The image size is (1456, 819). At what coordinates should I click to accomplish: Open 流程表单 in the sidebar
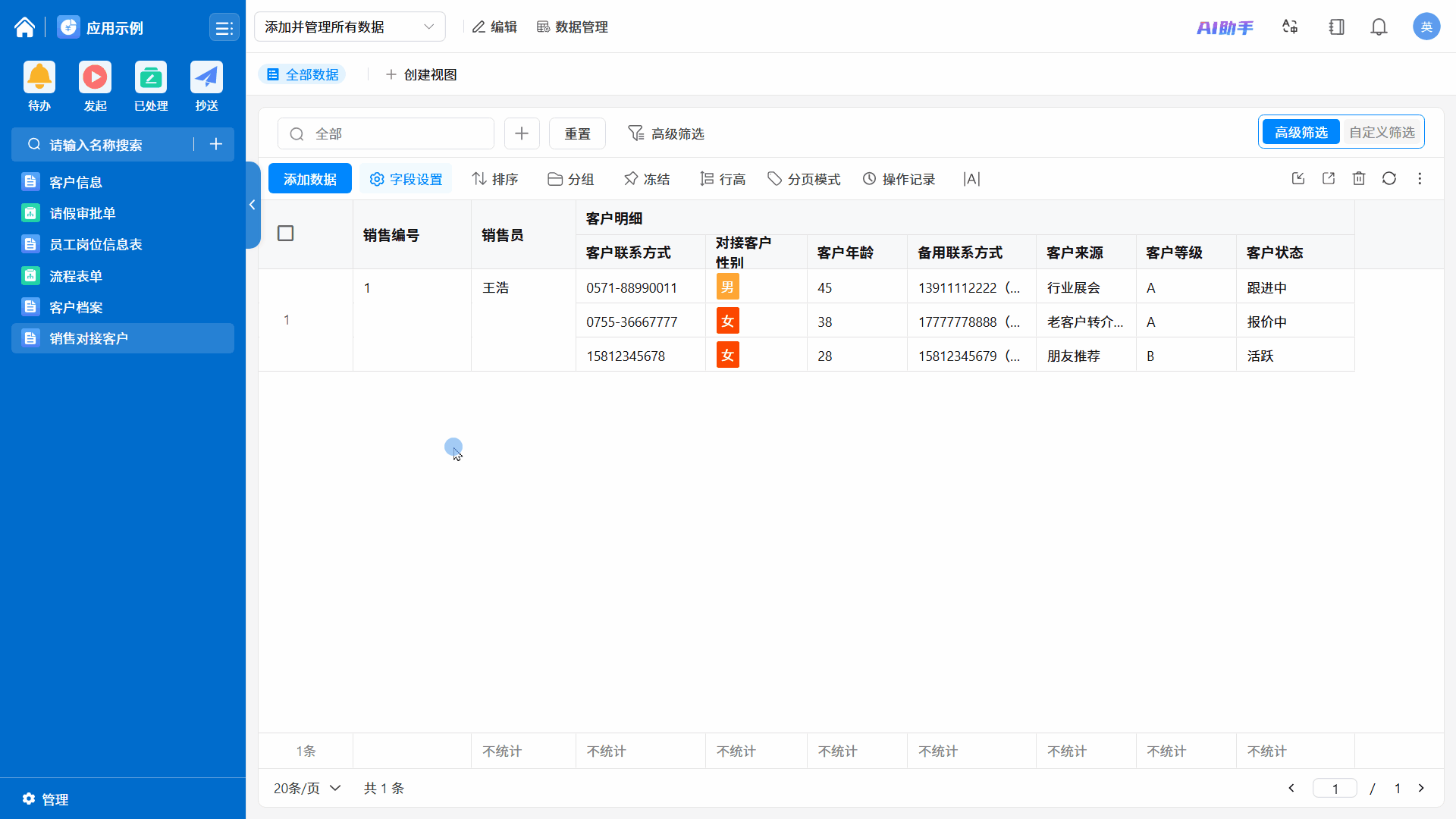pyautogui.click(x=123, y=276)
